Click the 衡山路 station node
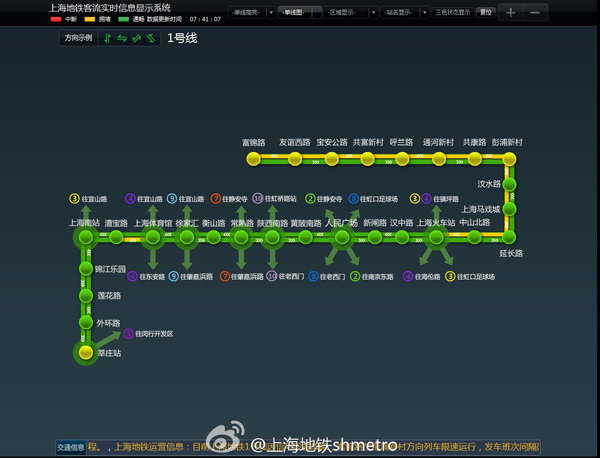Image resolution: width=600 pixels, height=458 pixels. click(x=214, y=237)
